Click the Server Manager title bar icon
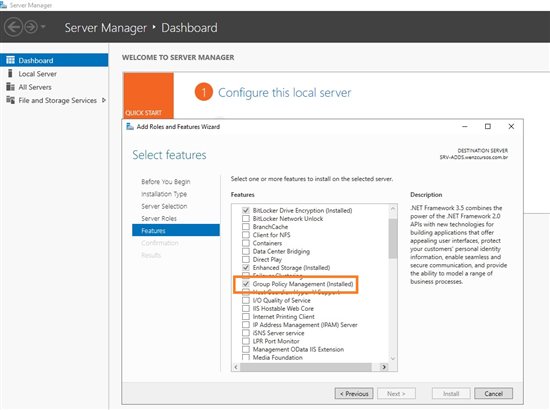 pos(4,5)
